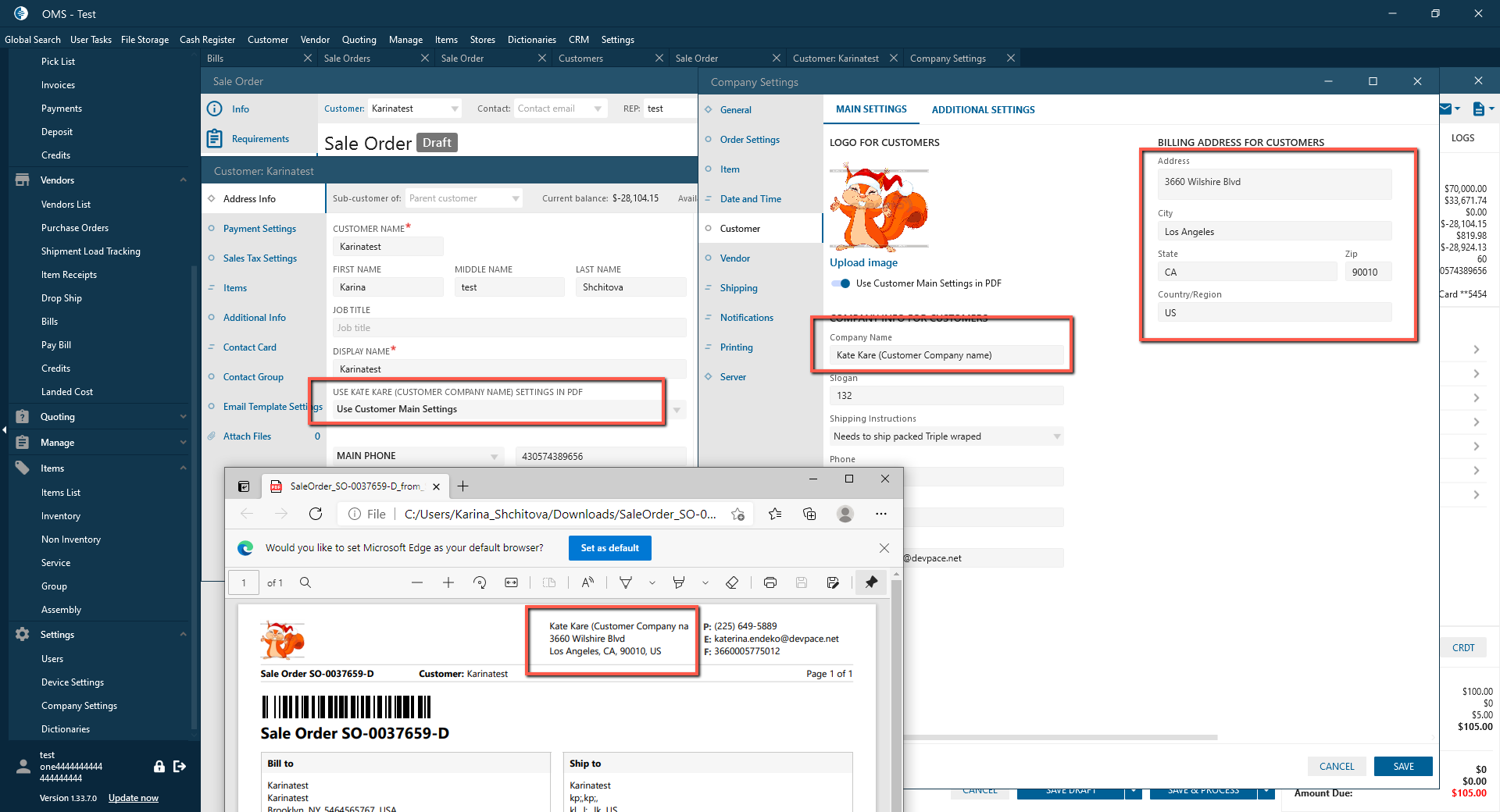Refresh the PDF page in Edge window

coord(316,514)
